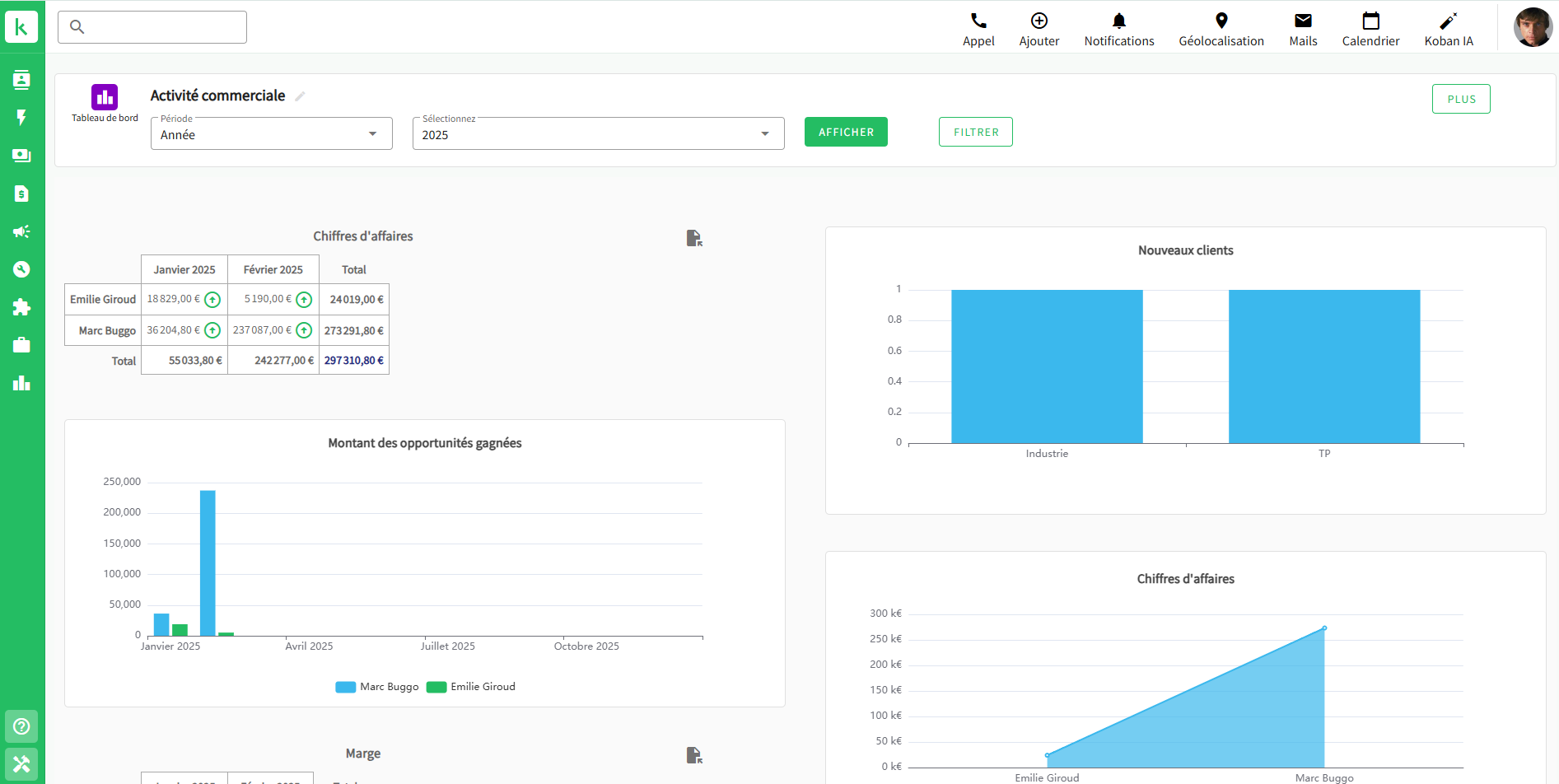1559x784 pixels.
Task: Click the Koban logo home icon
Action: point(21,26)
